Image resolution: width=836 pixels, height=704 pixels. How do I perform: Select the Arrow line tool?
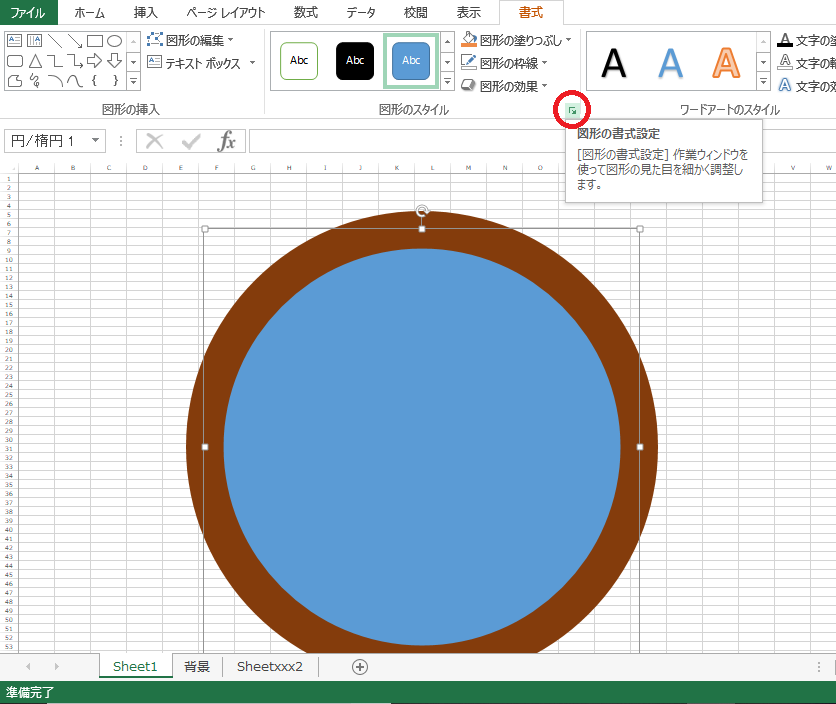pos(74,42)
